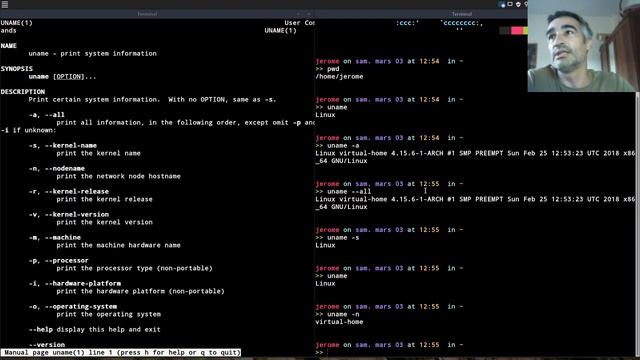Click the '-r, --kernel-release' option

(69, 191)
